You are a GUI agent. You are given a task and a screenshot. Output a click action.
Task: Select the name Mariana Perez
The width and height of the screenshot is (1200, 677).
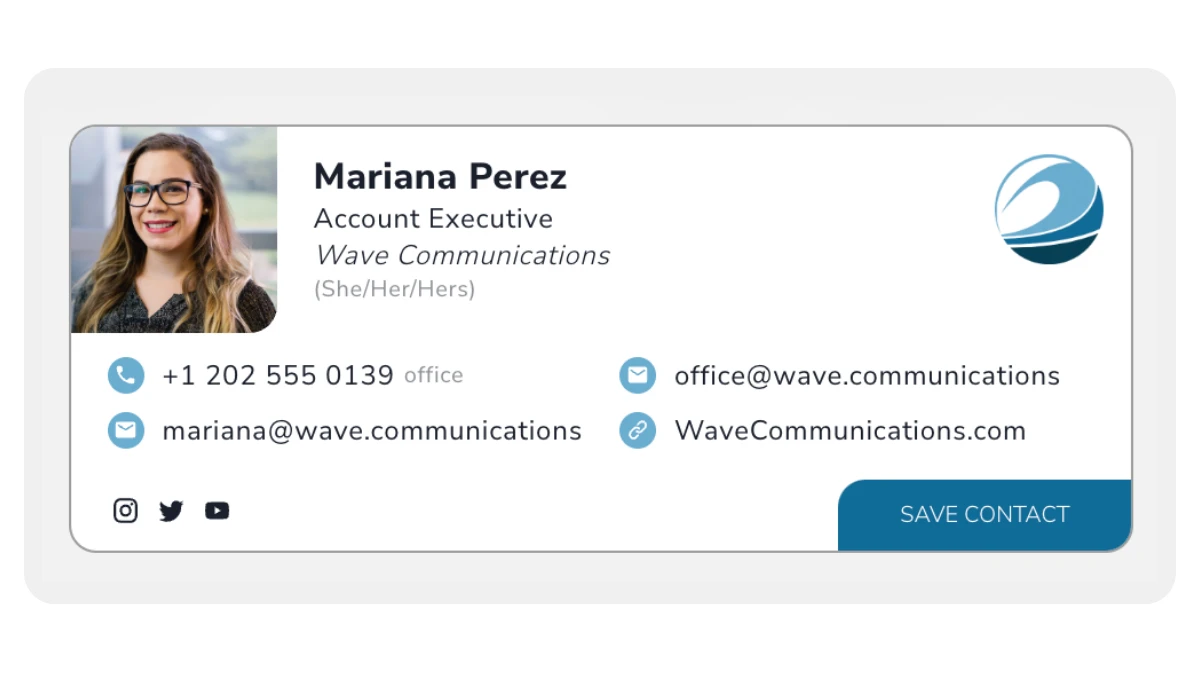tap(440, 177)
